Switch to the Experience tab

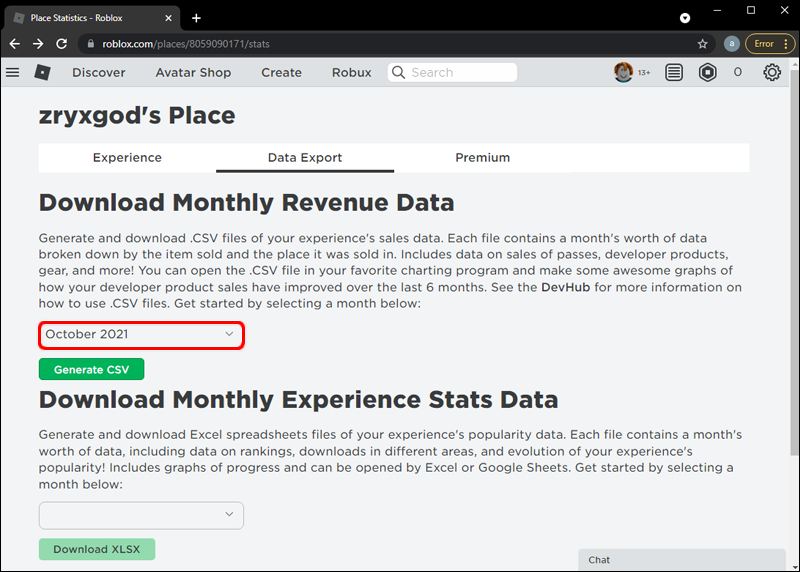pos(127,158)
